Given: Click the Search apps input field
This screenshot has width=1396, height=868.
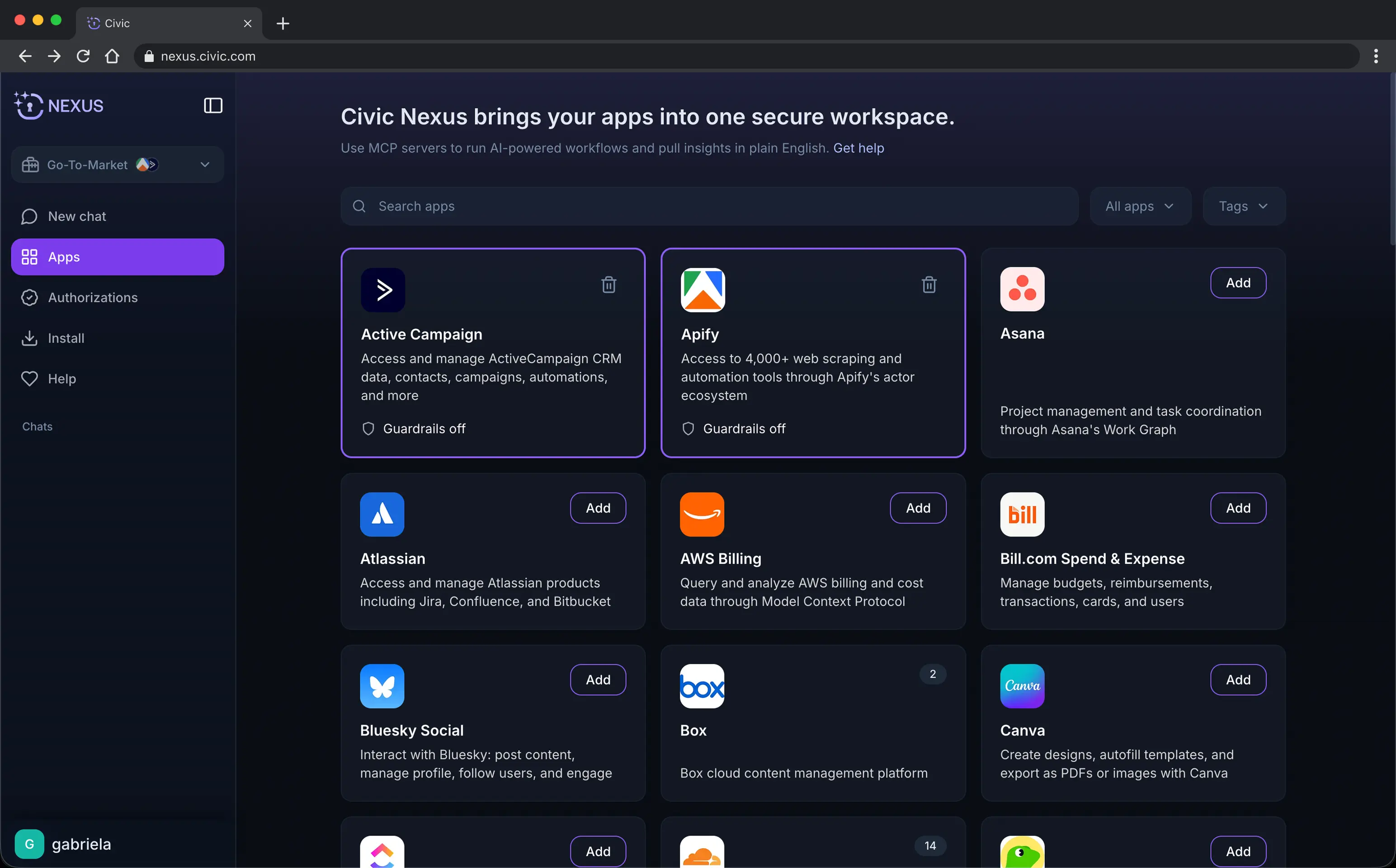Looking at the screenshot, I should point(709,206).
